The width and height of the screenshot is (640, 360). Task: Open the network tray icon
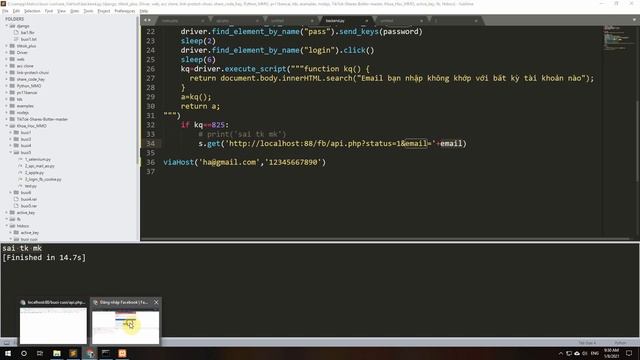[x=569, y=353]
